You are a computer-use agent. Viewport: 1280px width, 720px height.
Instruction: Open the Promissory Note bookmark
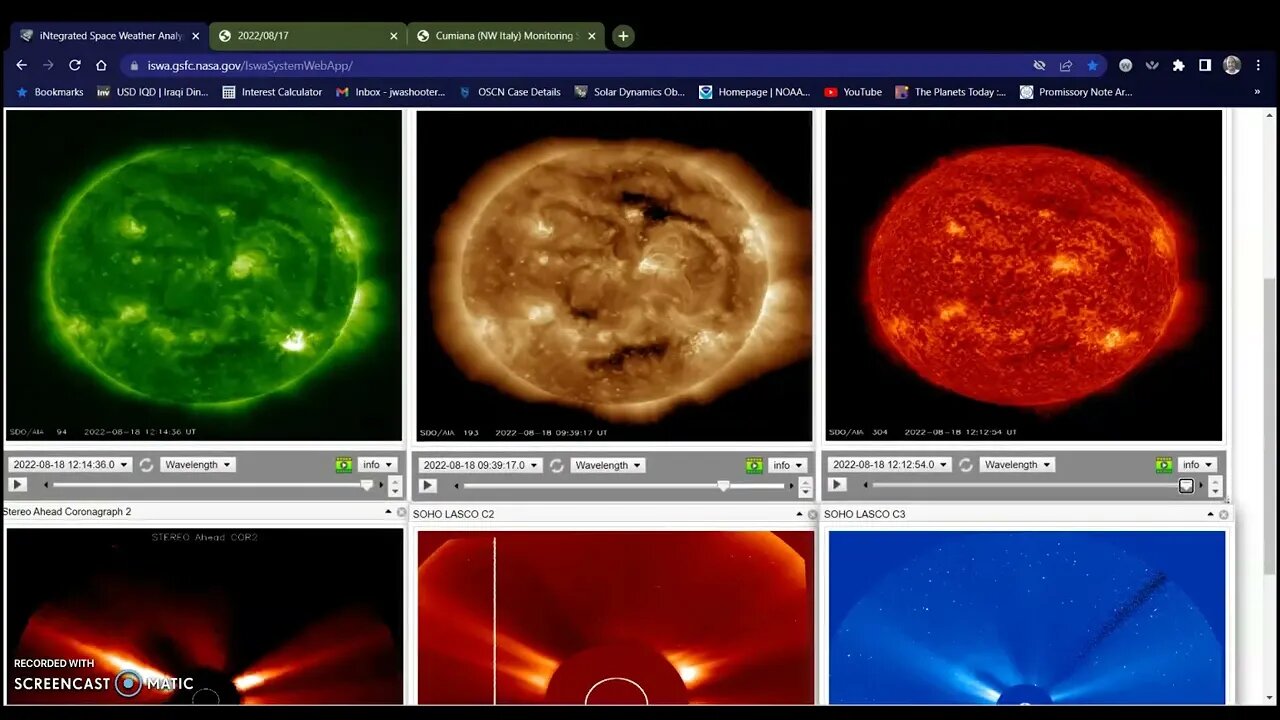pyautogui.click(x=1076, y=92)
